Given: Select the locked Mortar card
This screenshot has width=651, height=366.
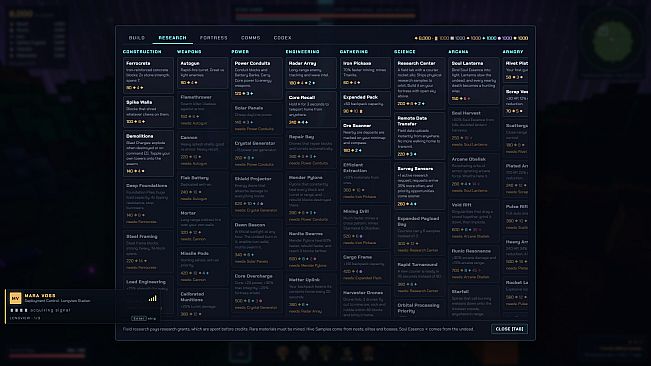Looking at the screenshot, I should click(x=203, y=226).
